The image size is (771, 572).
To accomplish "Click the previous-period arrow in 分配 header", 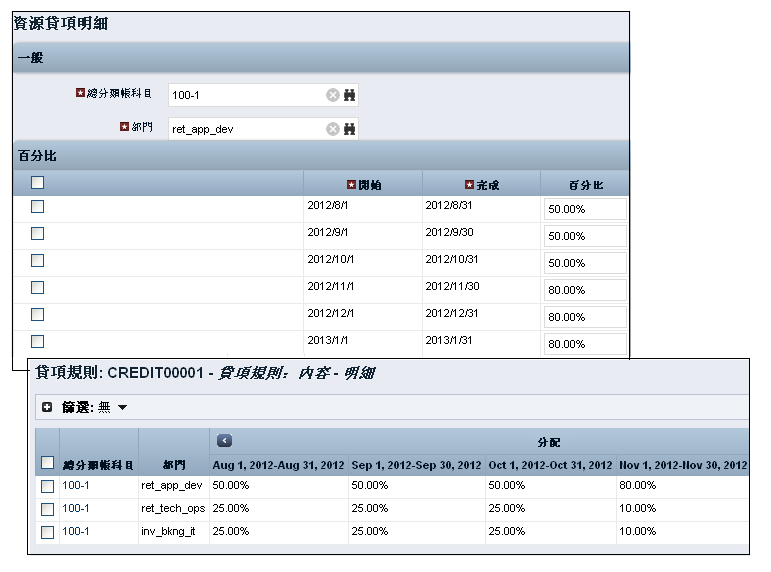I will [x=224, y=441].
